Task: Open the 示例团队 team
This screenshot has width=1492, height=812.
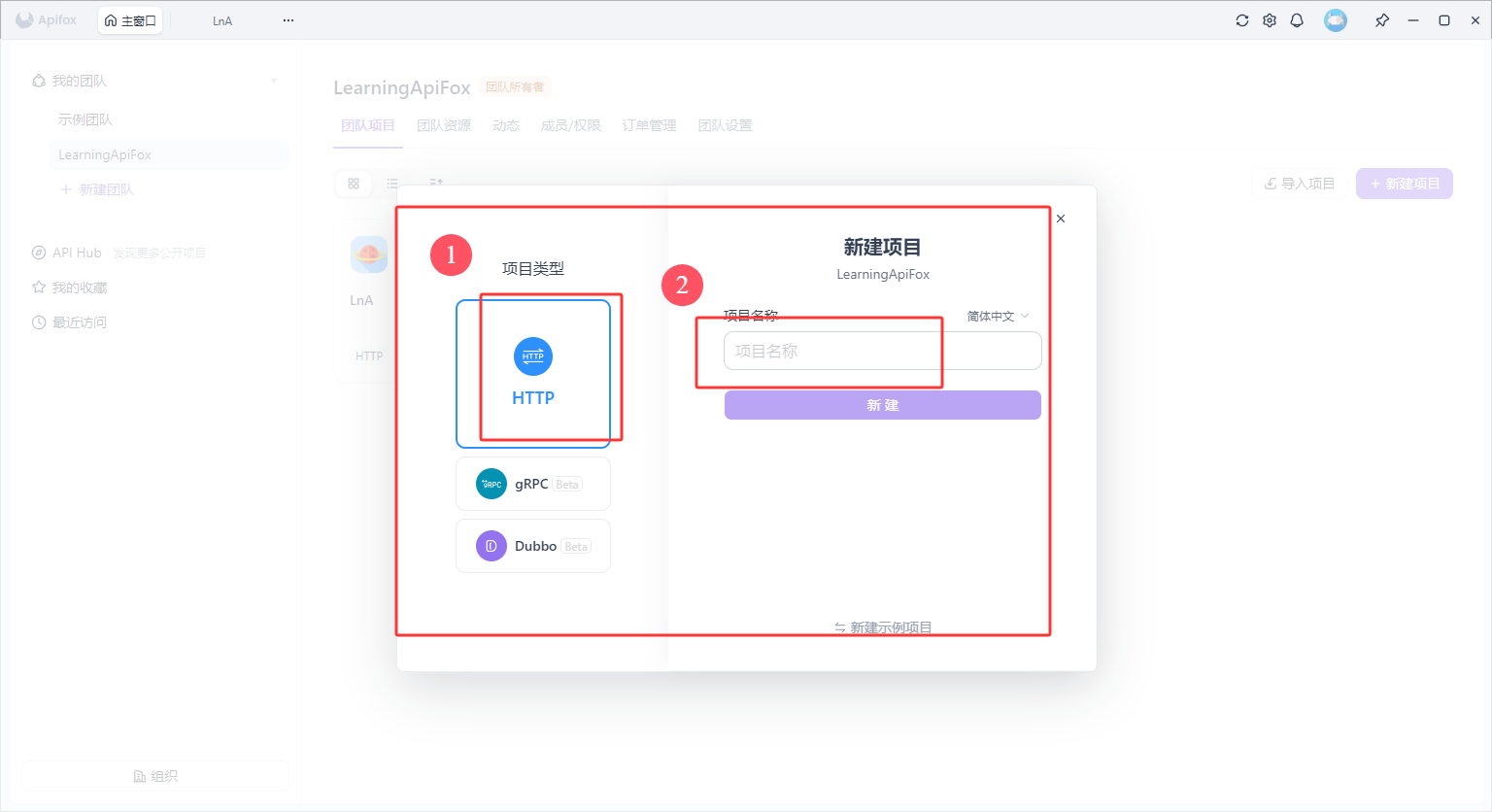Action: tap(85, 119)
